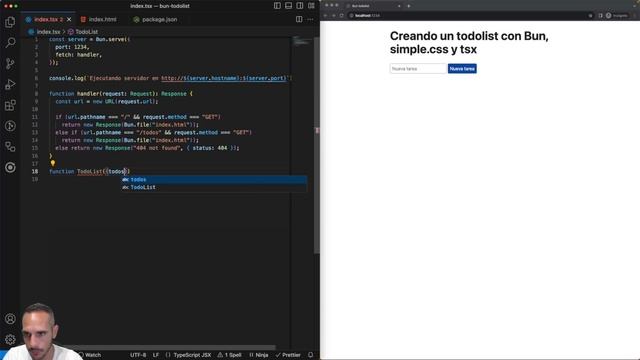Screen dimensions: 640x360
Task: Choose the 'TodoList' autocomplete suggestion
Action: pyautogui.click(x=214, y=187)
